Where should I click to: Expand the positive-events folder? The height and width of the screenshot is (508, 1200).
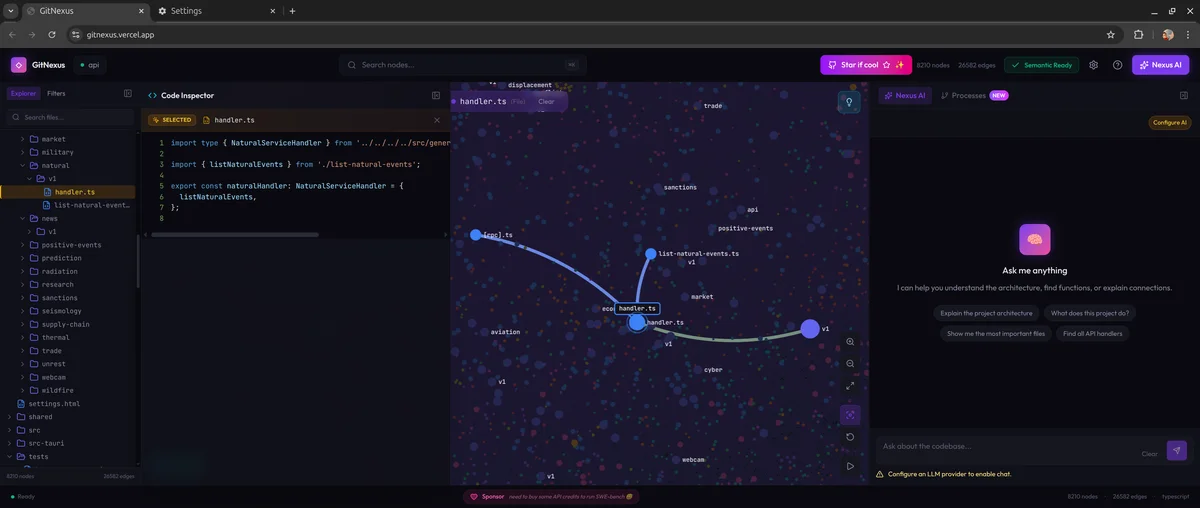click(x=71, y=245)
